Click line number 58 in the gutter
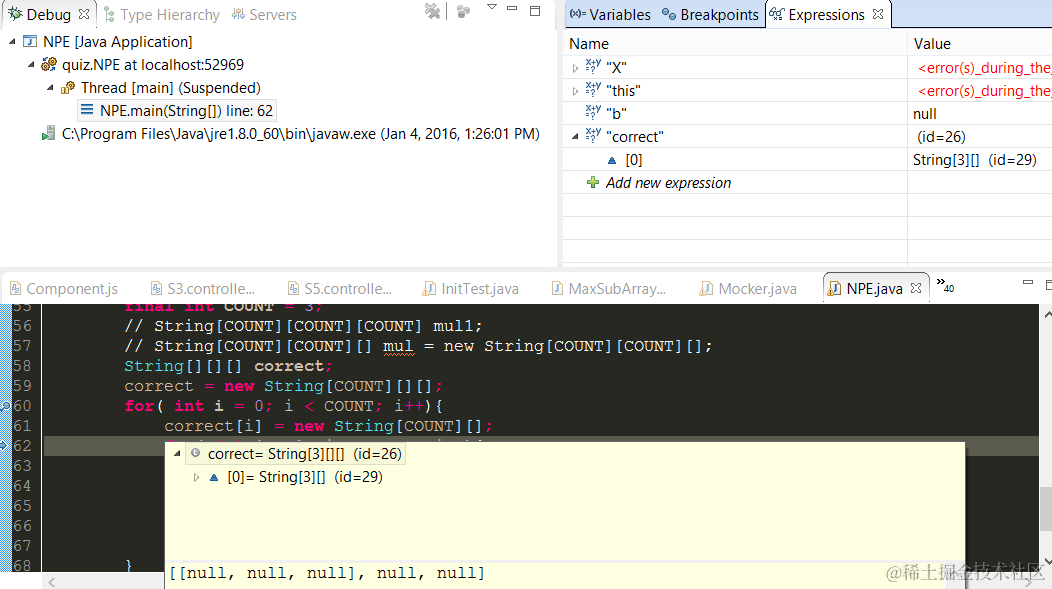The width and height of the screenshot is (1052, 589). pyautogui.click(x=22, y=366)
